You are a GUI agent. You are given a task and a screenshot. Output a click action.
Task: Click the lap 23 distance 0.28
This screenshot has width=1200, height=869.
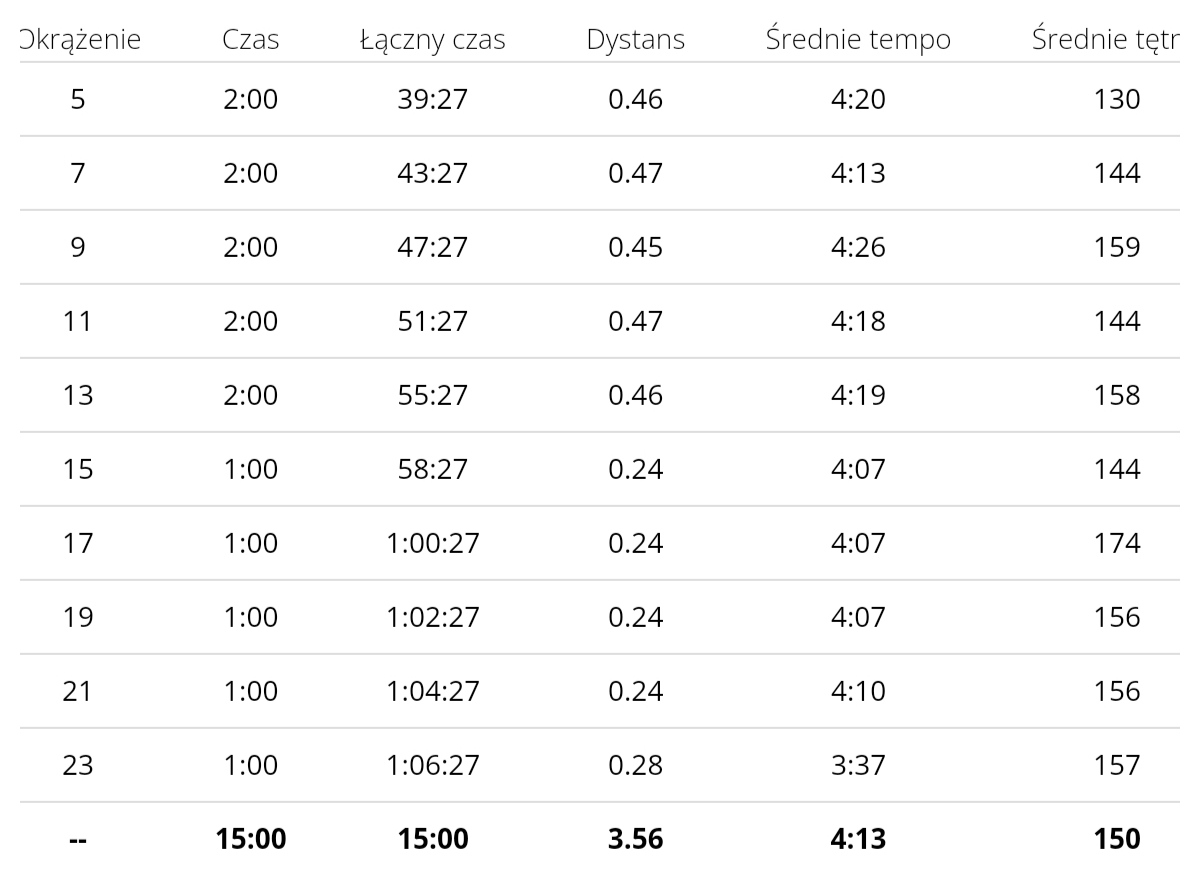click(x=636, y=766)
